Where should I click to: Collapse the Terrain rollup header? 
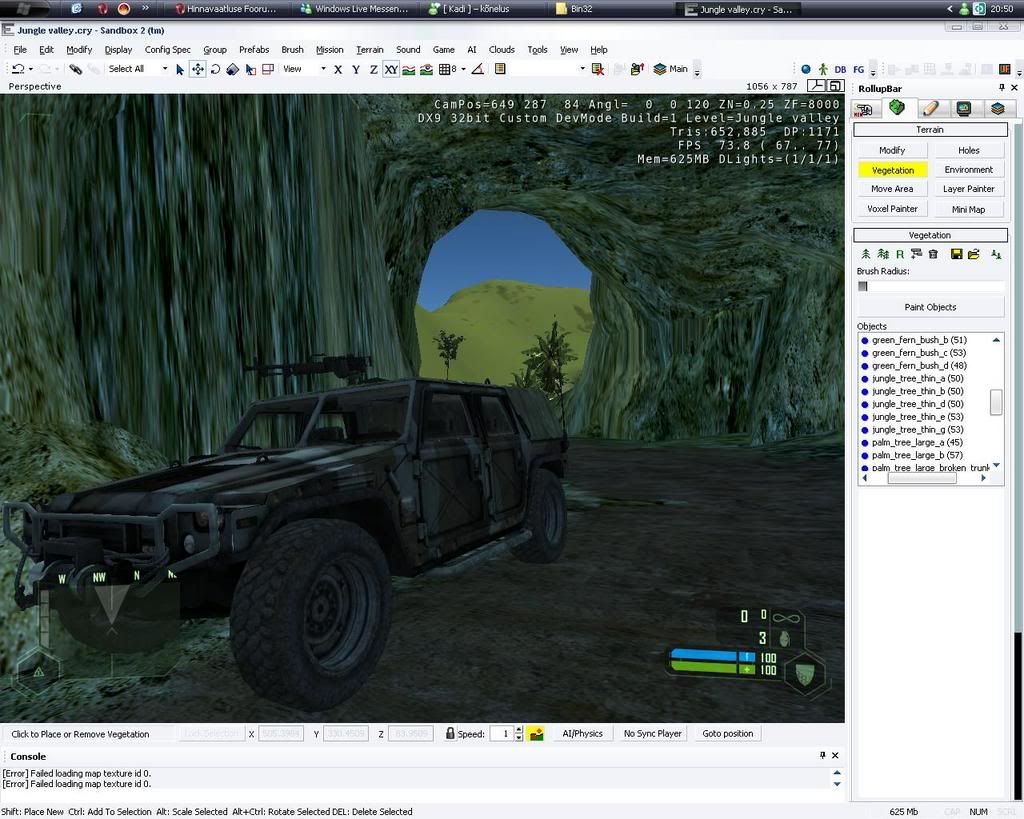pyautogui.click(x=930, y=129)
